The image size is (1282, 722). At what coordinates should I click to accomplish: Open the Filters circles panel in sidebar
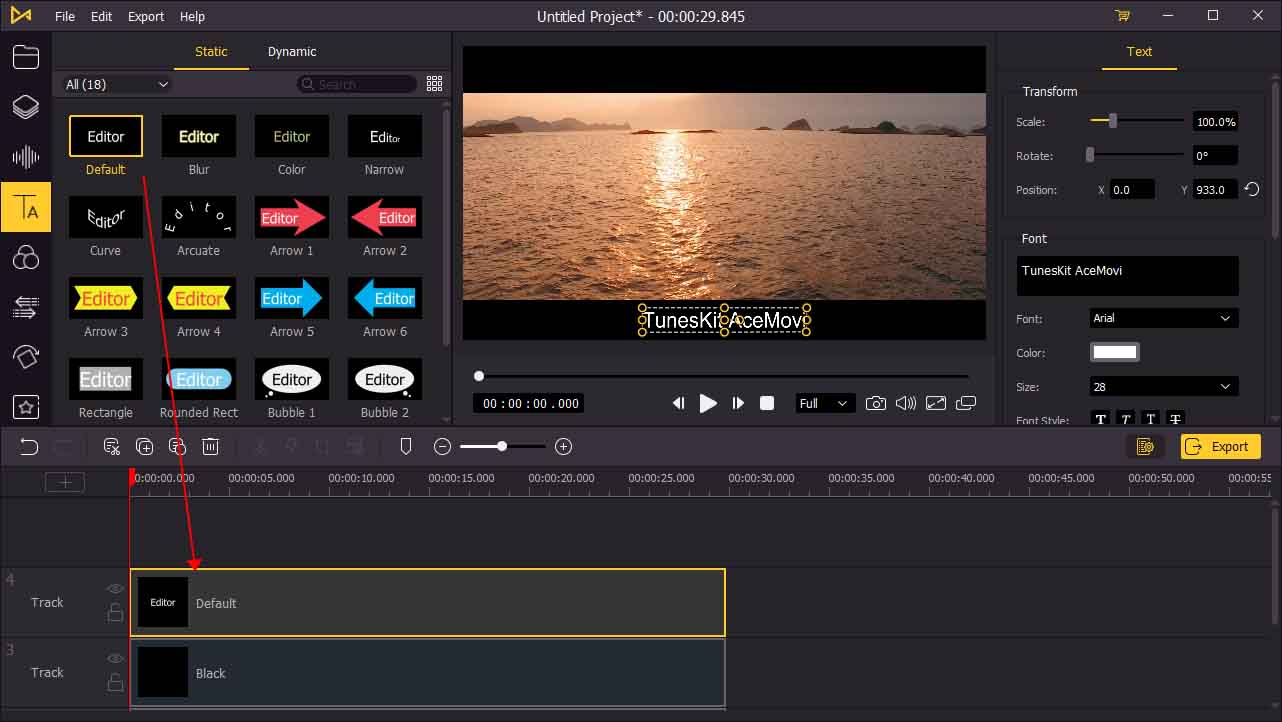pyautogui.click(x=26, y=258)
